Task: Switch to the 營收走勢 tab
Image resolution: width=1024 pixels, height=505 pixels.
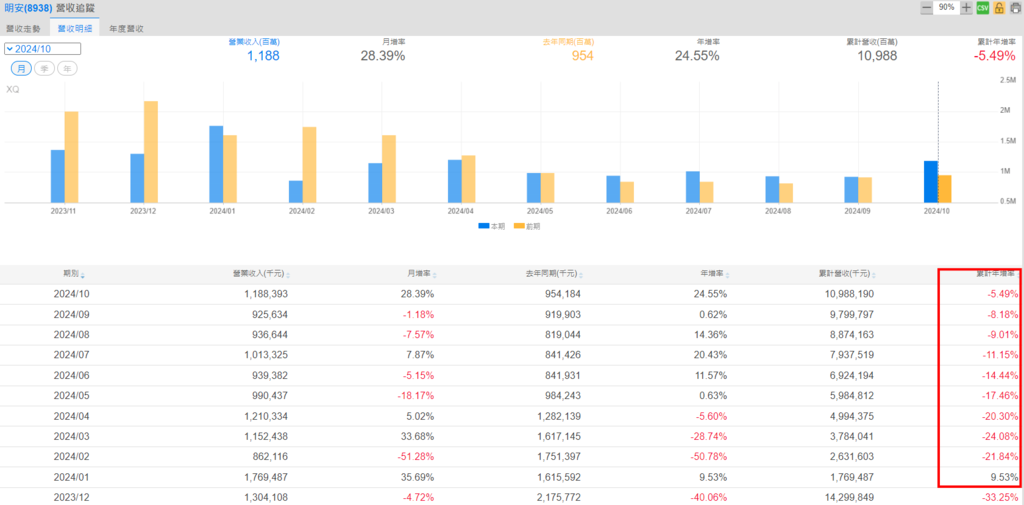Action: click(x=24, y=29)
